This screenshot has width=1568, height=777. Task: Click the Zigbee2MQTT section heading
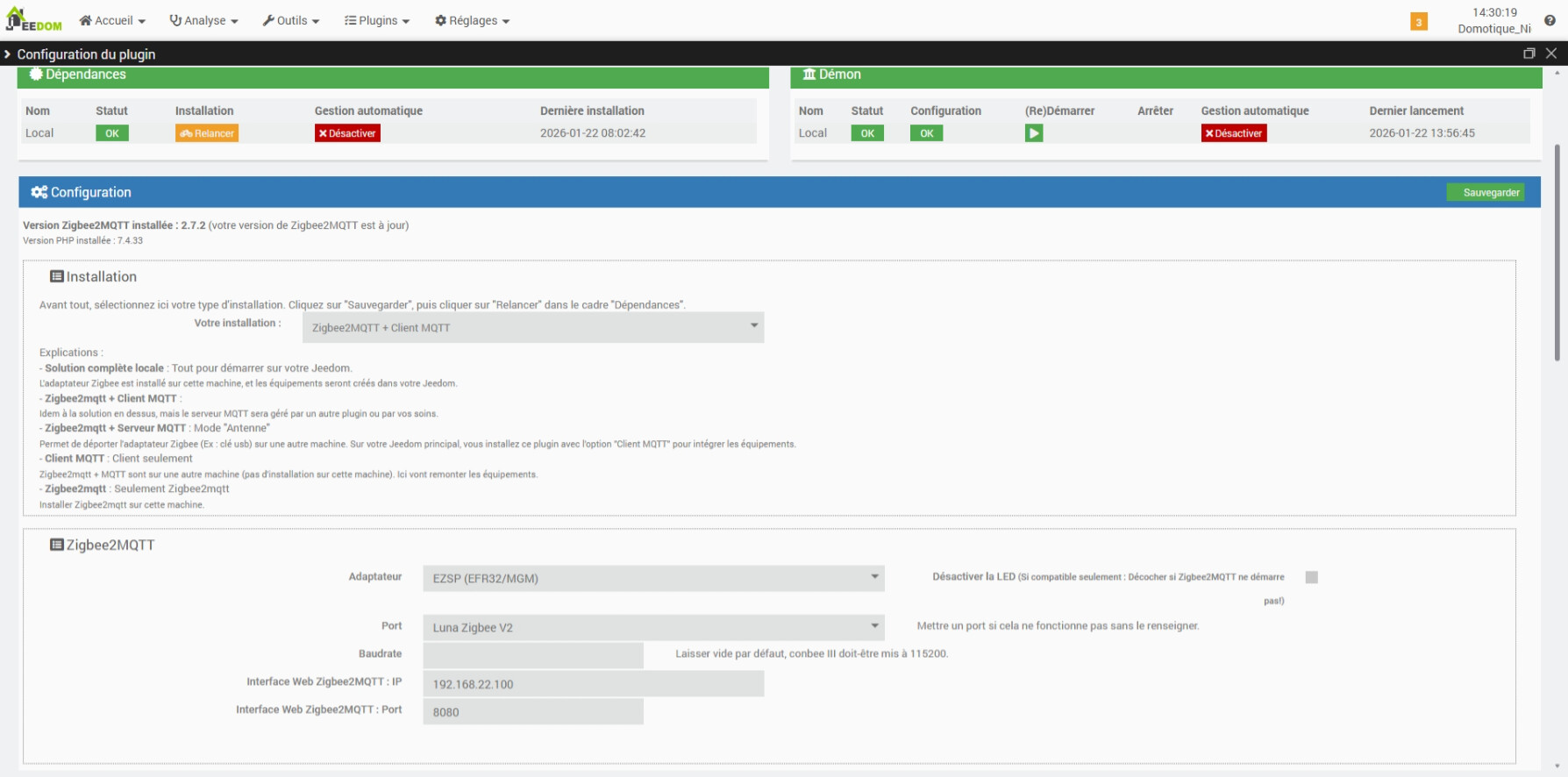102,545
